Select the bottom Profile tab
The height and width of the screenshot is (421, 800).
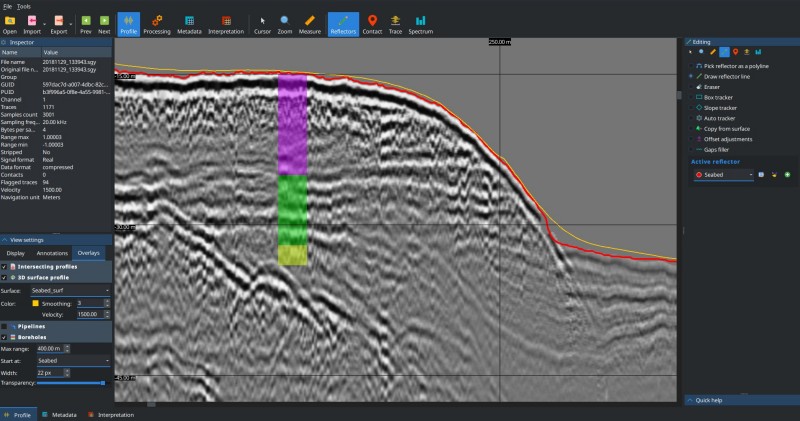tap(17, 415)
